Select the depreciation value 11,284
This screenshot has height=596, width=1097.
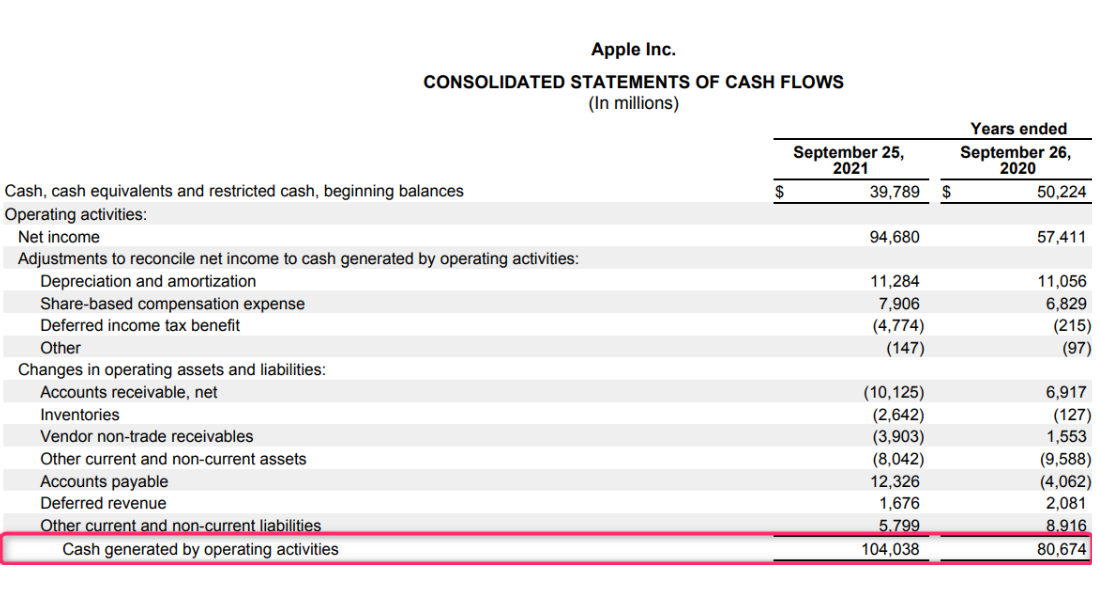click(894, 281)
